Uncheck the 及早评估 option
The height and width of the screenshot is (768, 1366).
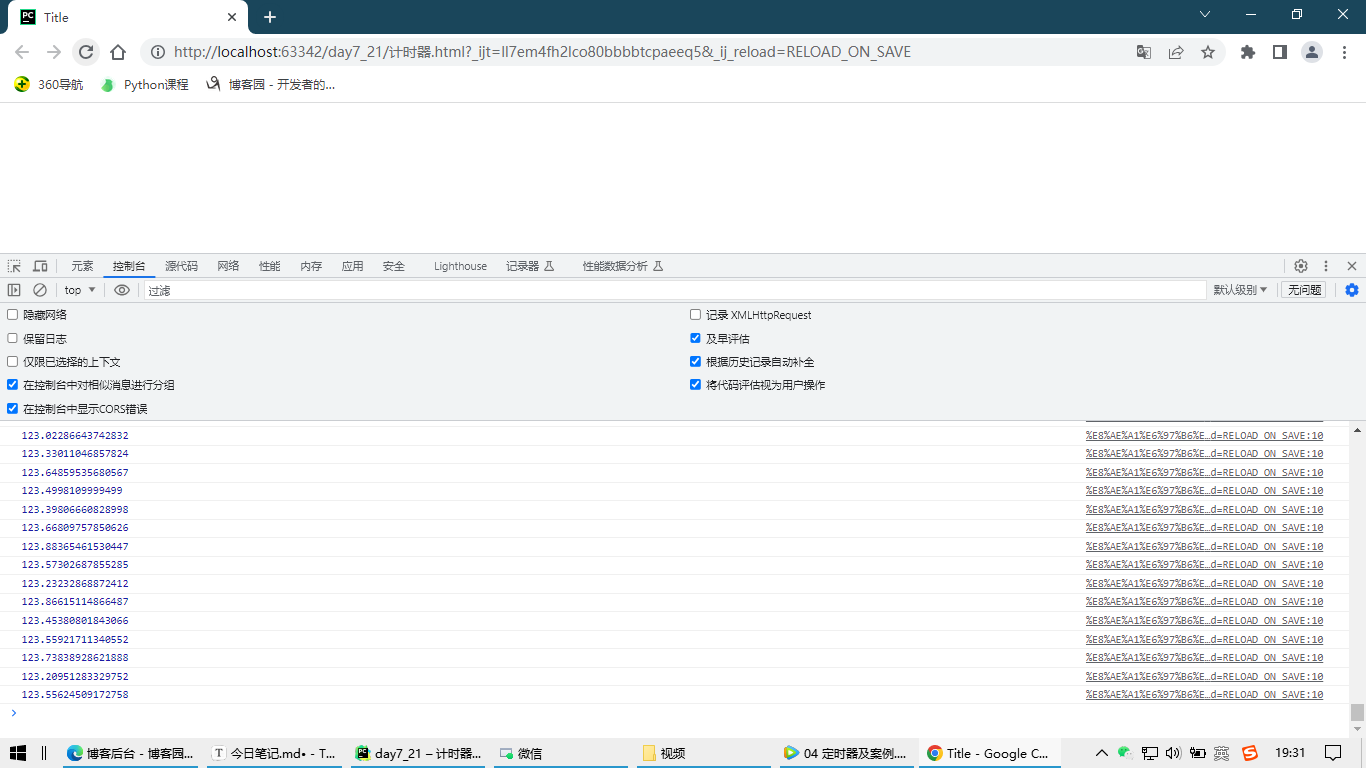pos(696,339)
